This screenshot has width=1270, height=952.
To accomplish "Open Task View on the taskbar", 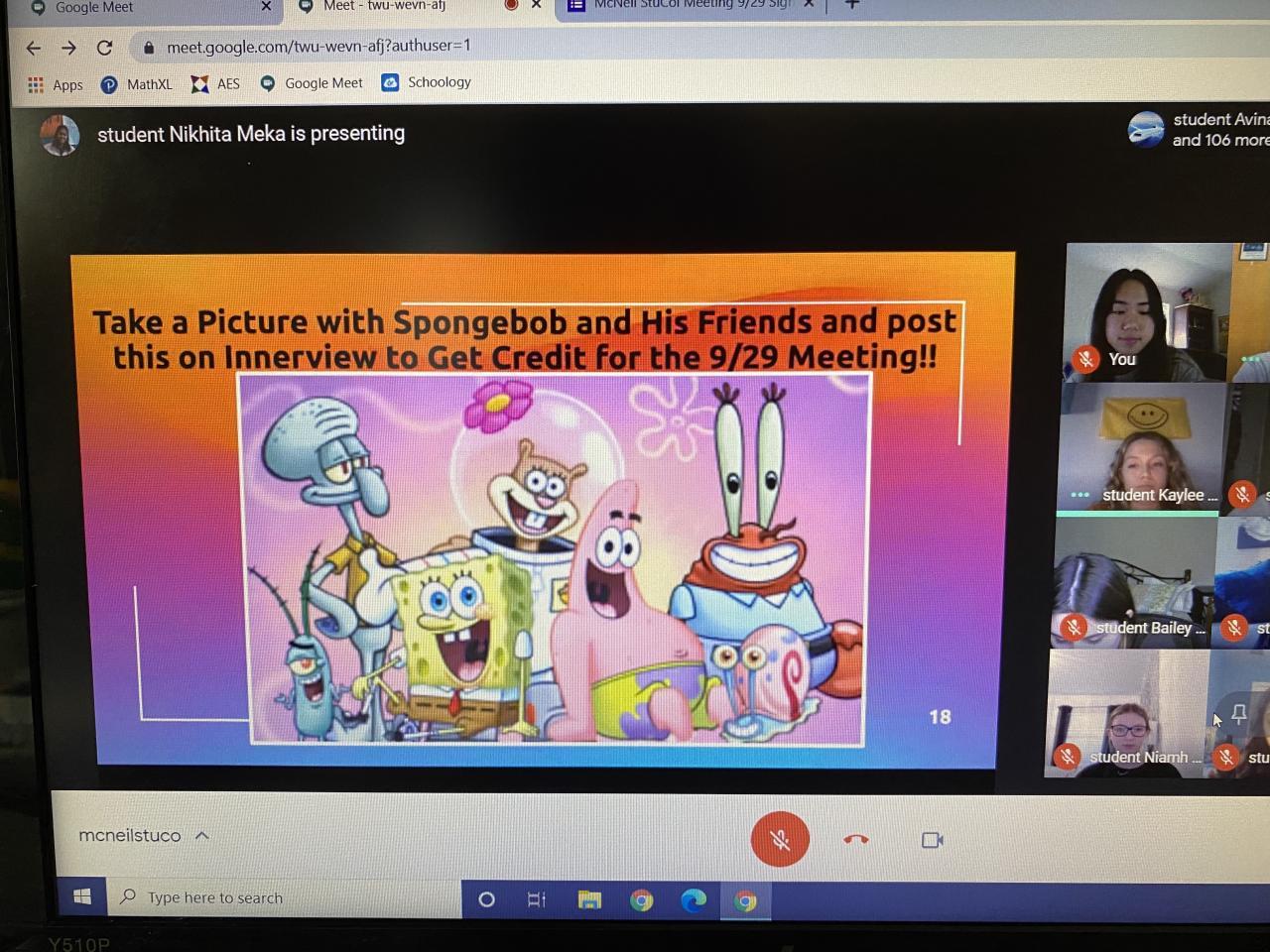I will [x=537, y=899].
